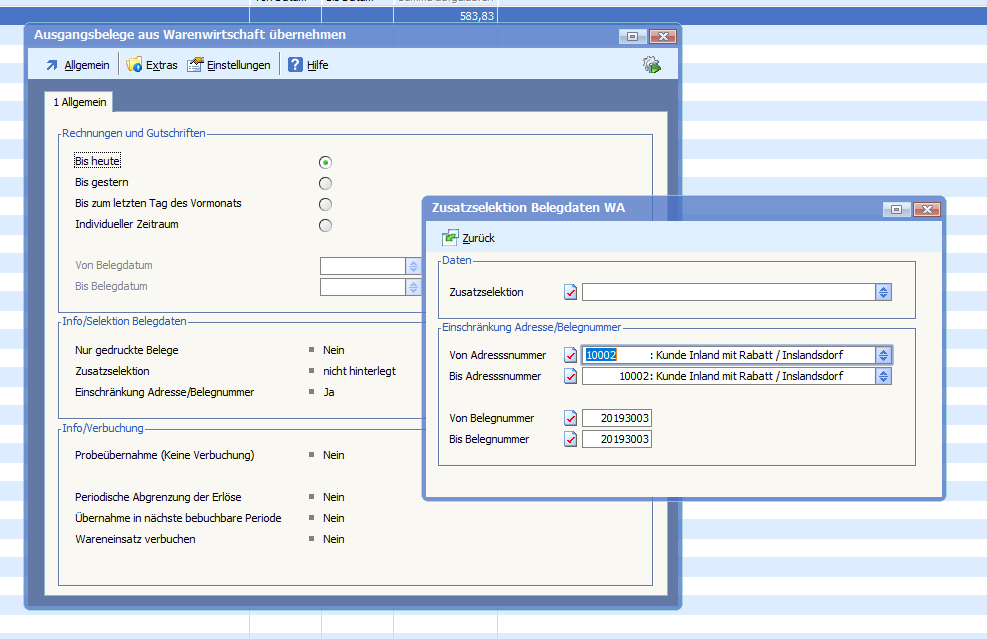This screenshot has height=639, width=987.
Task: Select the Bis gestern radio button
Action: point(325,183)
